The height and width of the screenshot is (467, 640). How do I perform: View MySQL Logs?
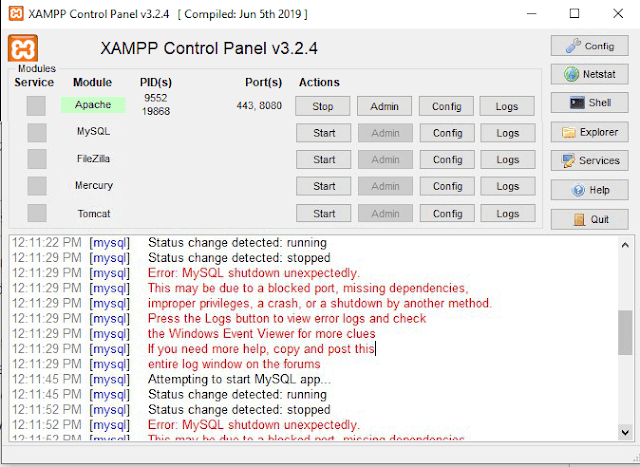pyautogui.click(x=508, y=133)
